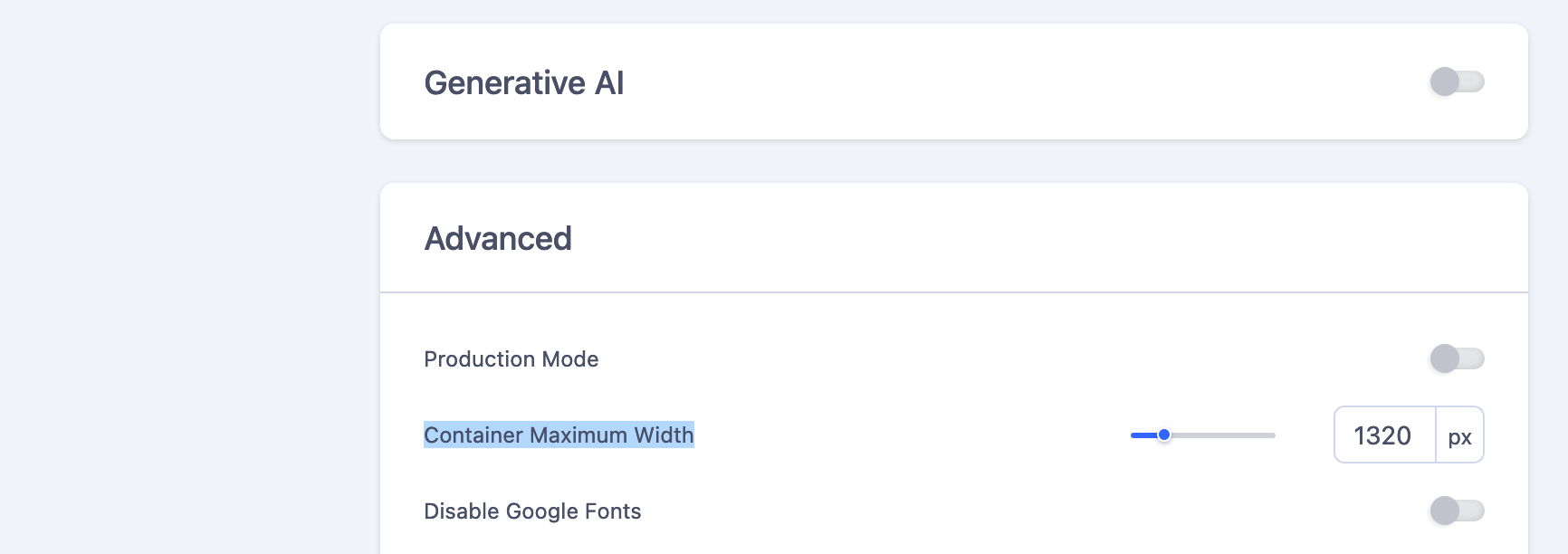Image resolution: width=1568 pixels, height=554 pixels.
Task: Click the Advanced section heading
Action: click(498, 239)
